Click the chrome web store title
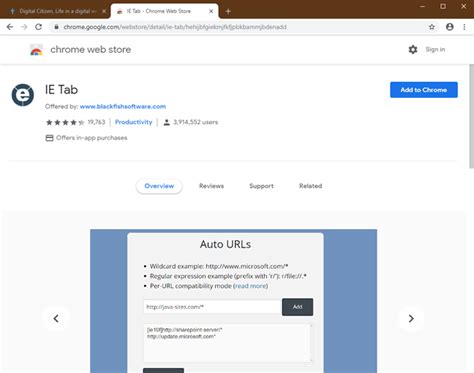This screenshot has width=474, height=373. [91, 50]
